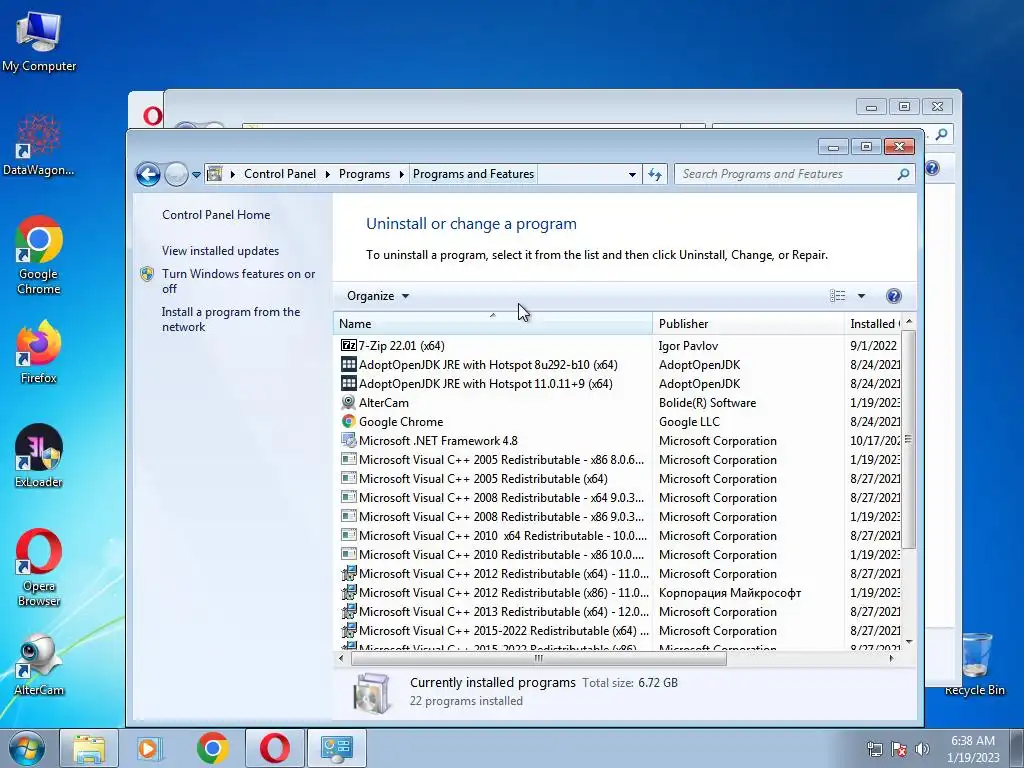Open File Explorer in taskbar

click(89, 748)
